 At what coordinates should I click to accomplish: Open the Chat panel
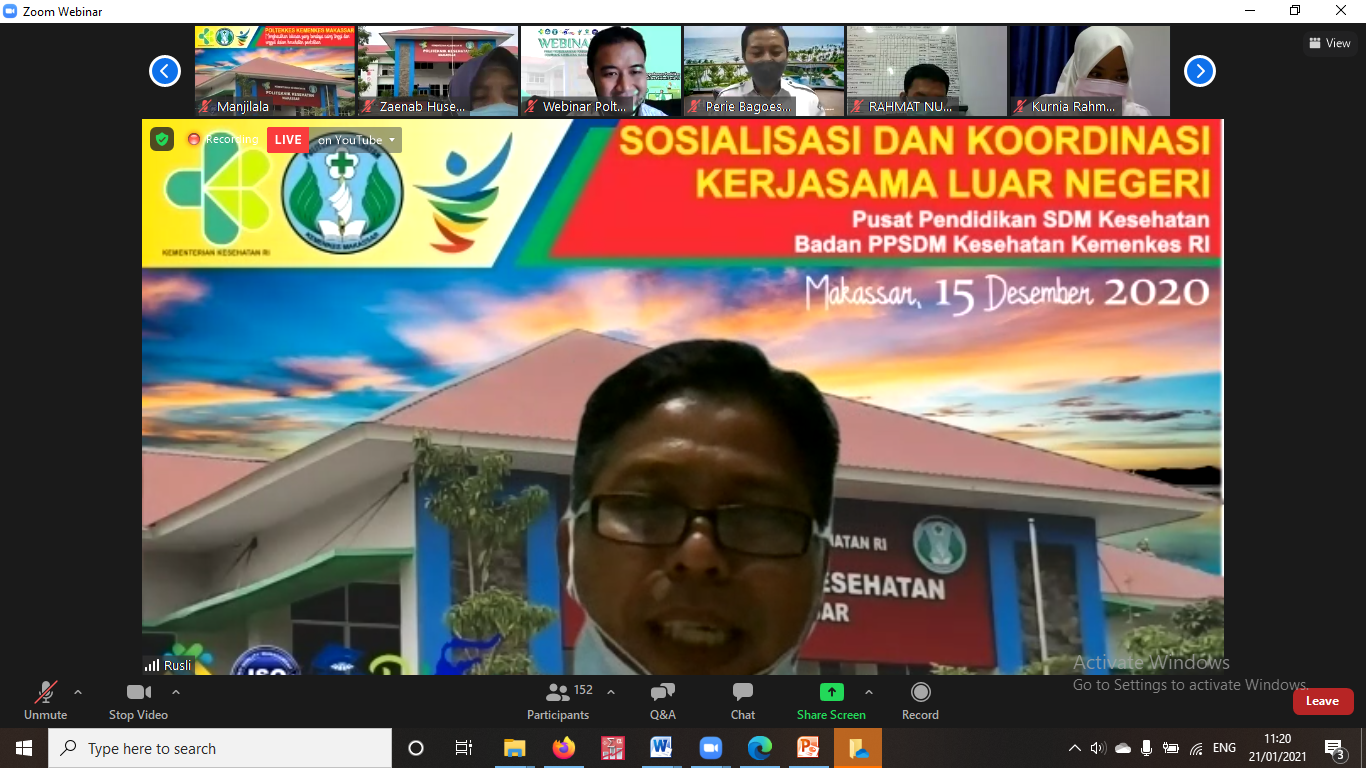743,701
